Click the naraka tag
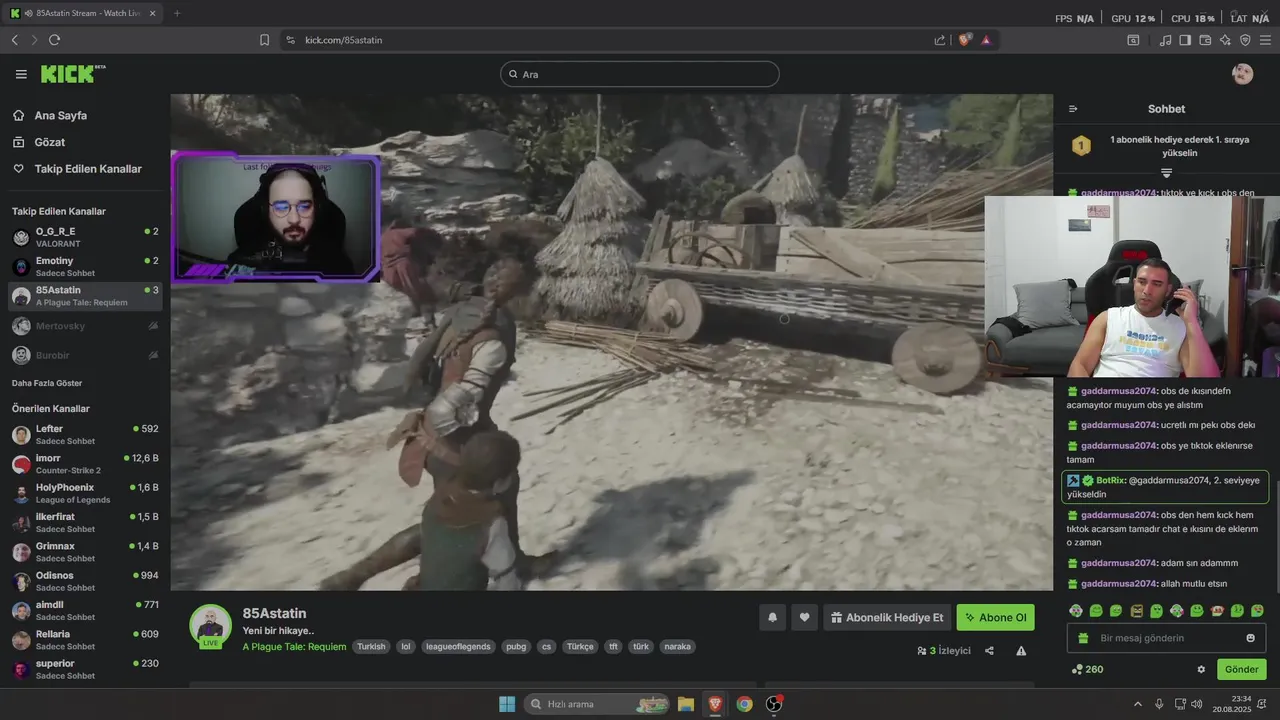Viewport: 1280px width, 720px height. click(677, 647)
